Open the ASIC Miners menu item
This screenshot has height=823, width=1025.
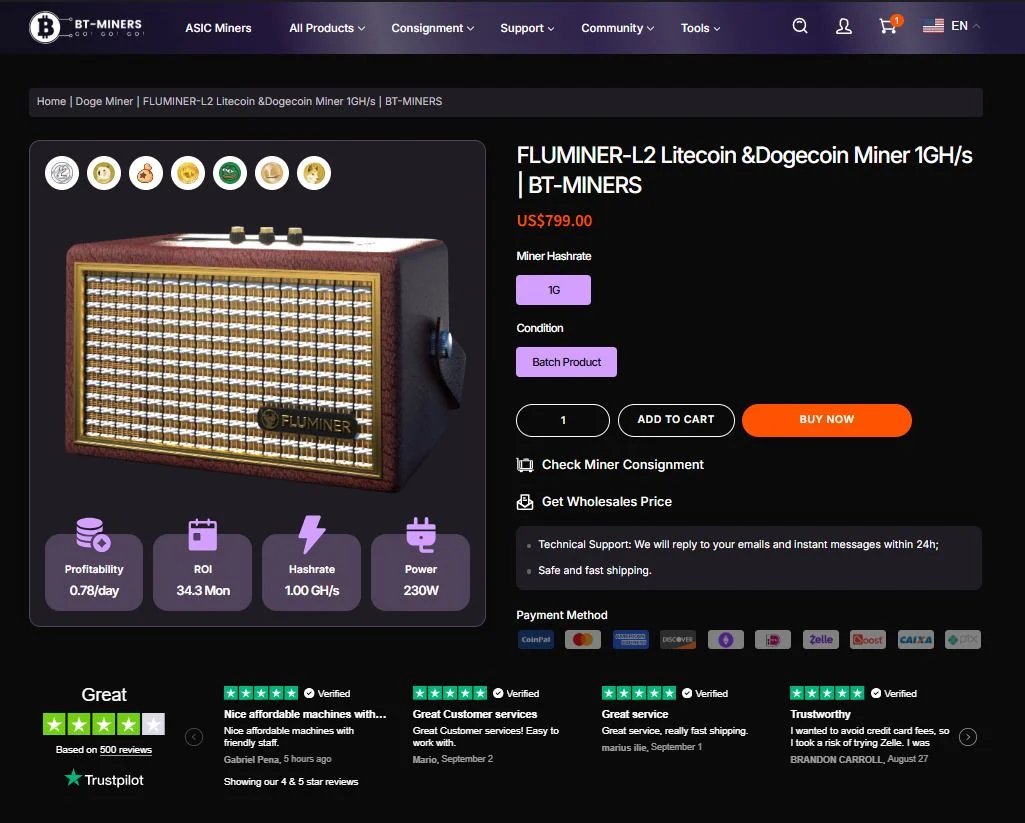(218, 28)
